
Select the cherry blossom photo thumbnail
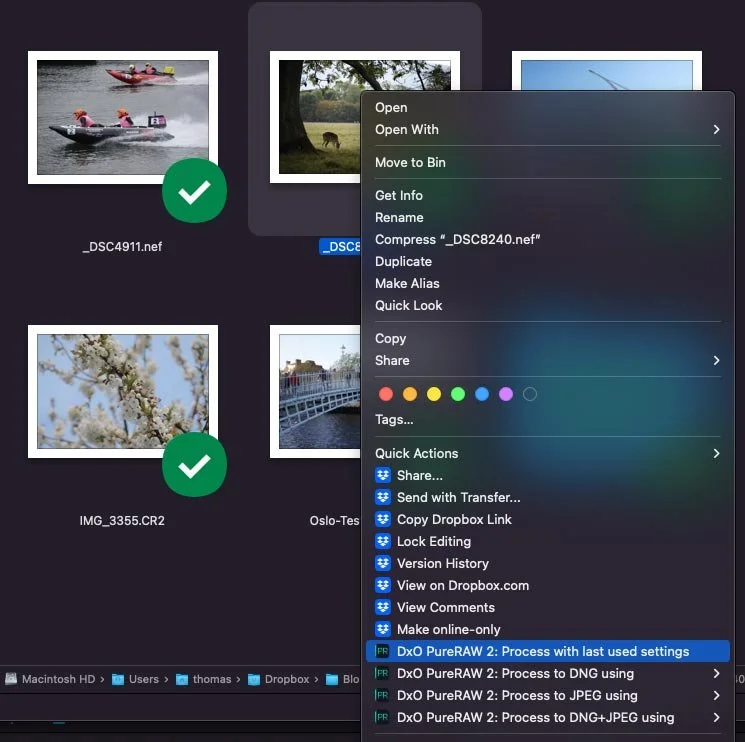click(x=123, y=391)
